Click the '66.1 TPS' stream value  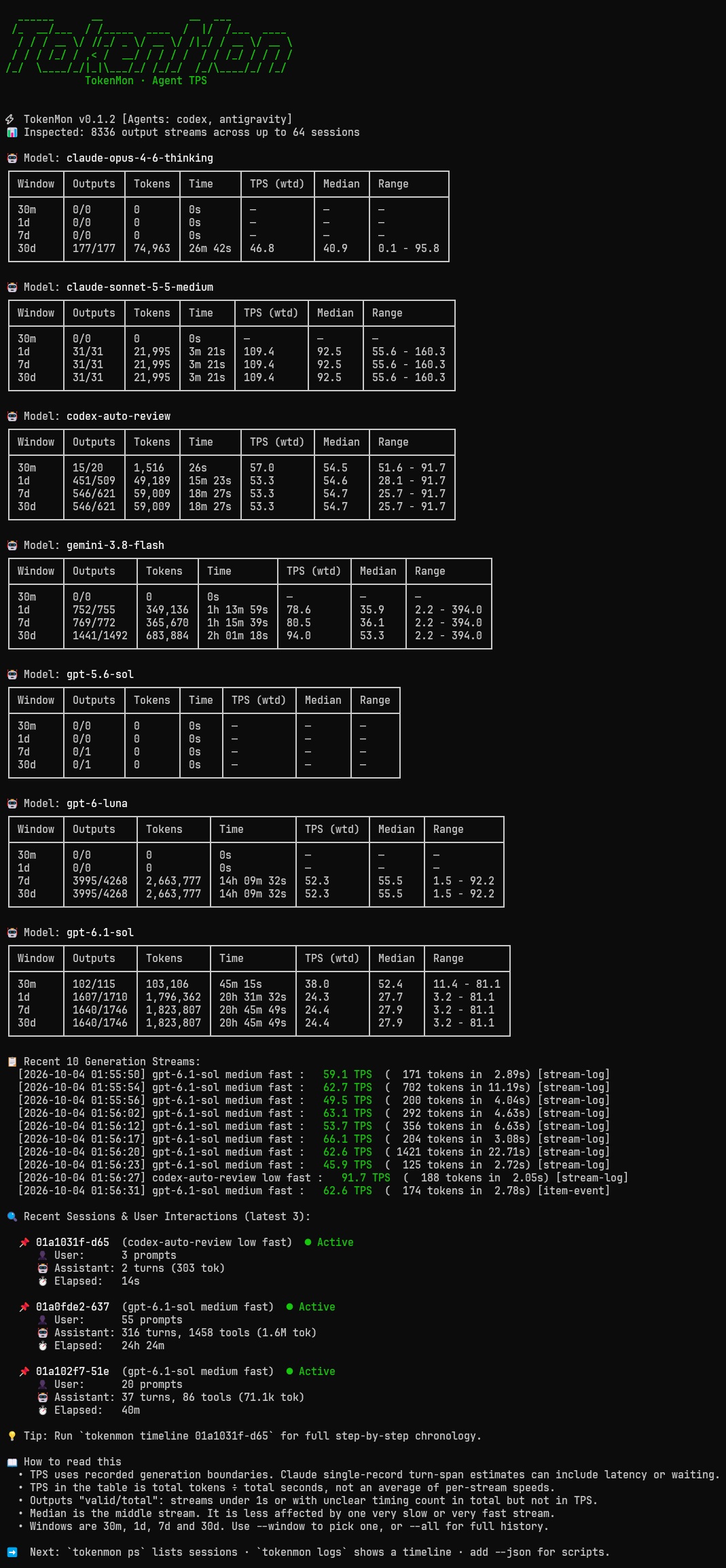pyautogui.click(x=348, y=1139)
